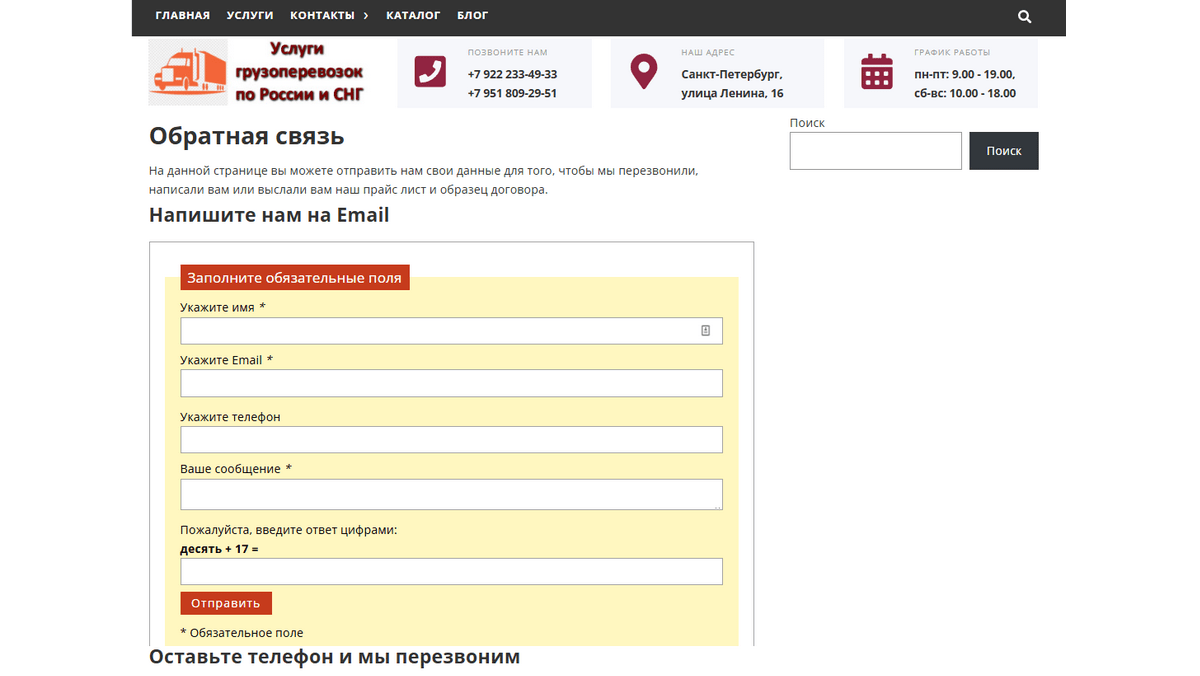The image size is (1200, 676).
Task: Focus the sidebar Поиск input field
Action: point(876,151)
